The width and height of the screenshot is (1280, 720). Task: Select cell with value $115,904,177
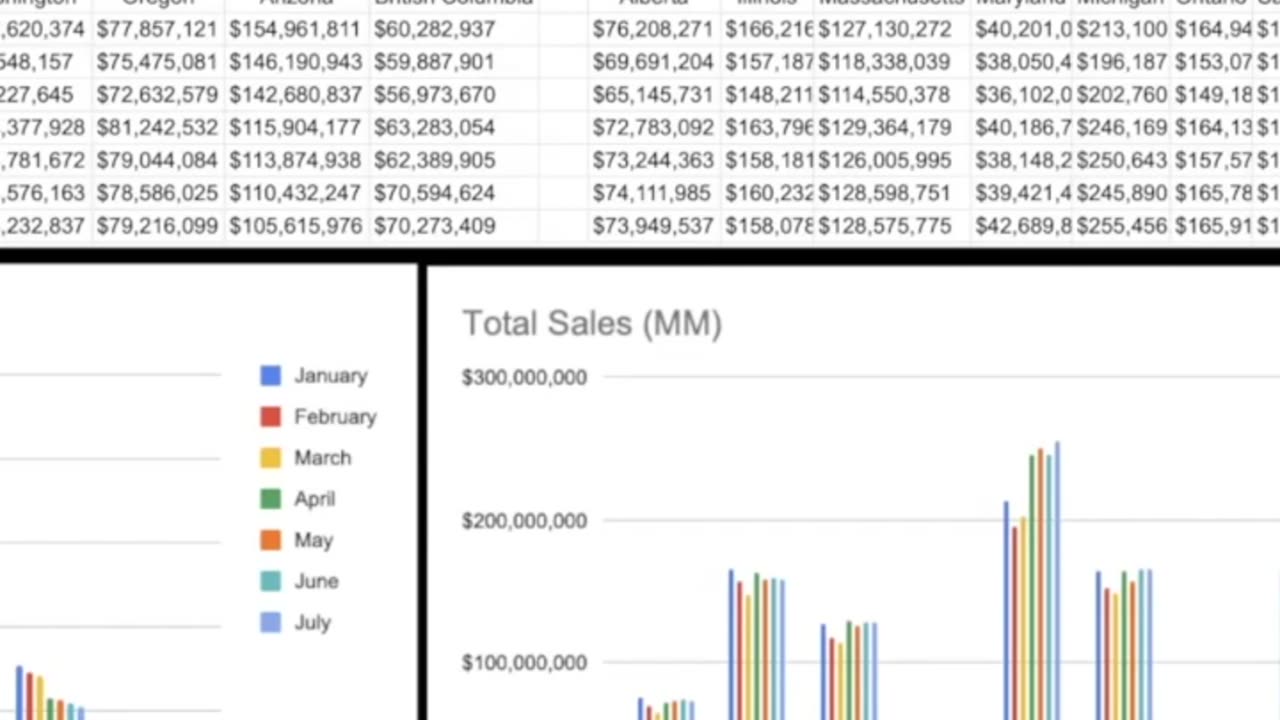[295, 128]
